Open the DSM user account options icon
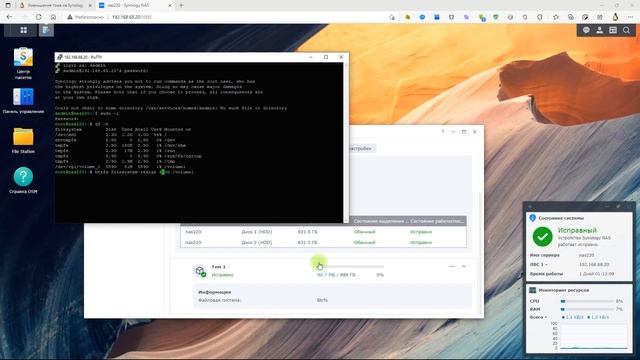This screenshot has width=640, height=360. tap(600, 30)
